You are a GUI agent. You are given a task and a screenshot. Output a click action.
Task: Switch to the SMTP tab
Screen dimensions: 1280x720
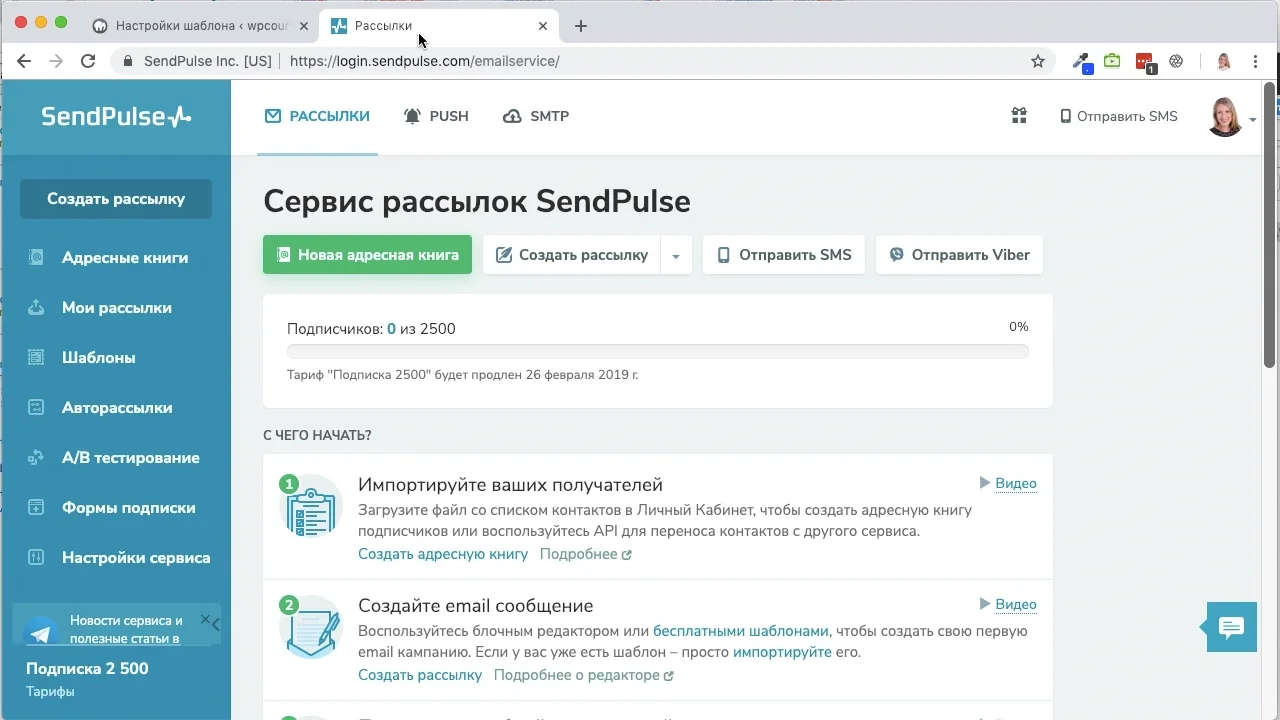coord(536,116)
